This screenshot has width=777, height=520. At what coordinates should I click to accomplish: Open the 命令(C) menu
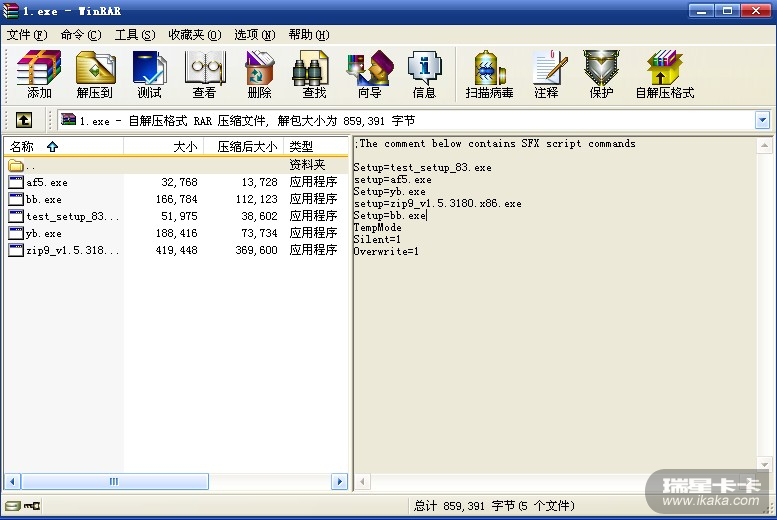coord(81,35)
